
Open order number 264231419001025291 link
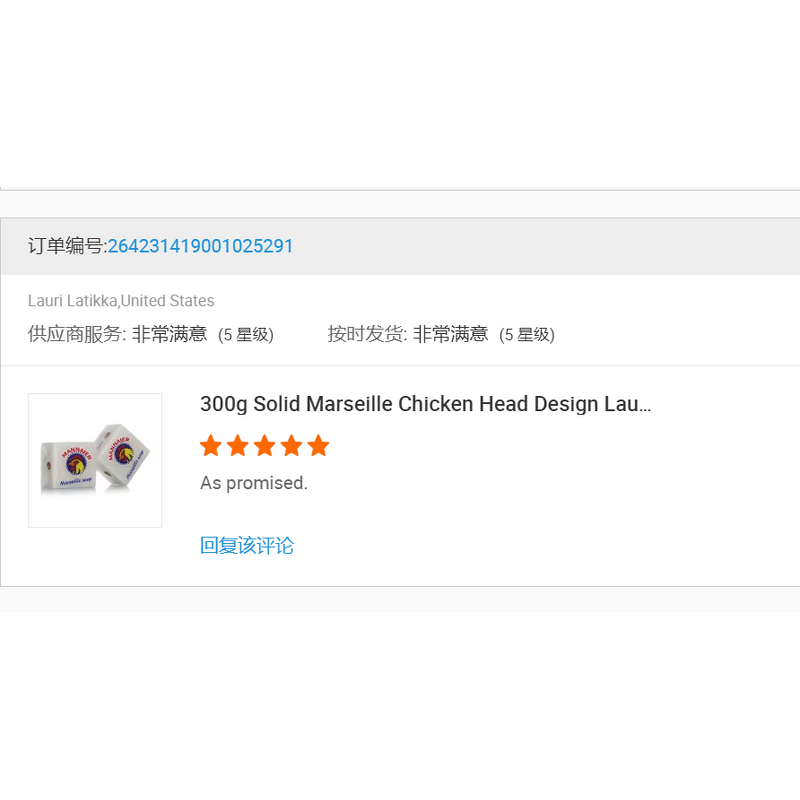pos(201,246)
